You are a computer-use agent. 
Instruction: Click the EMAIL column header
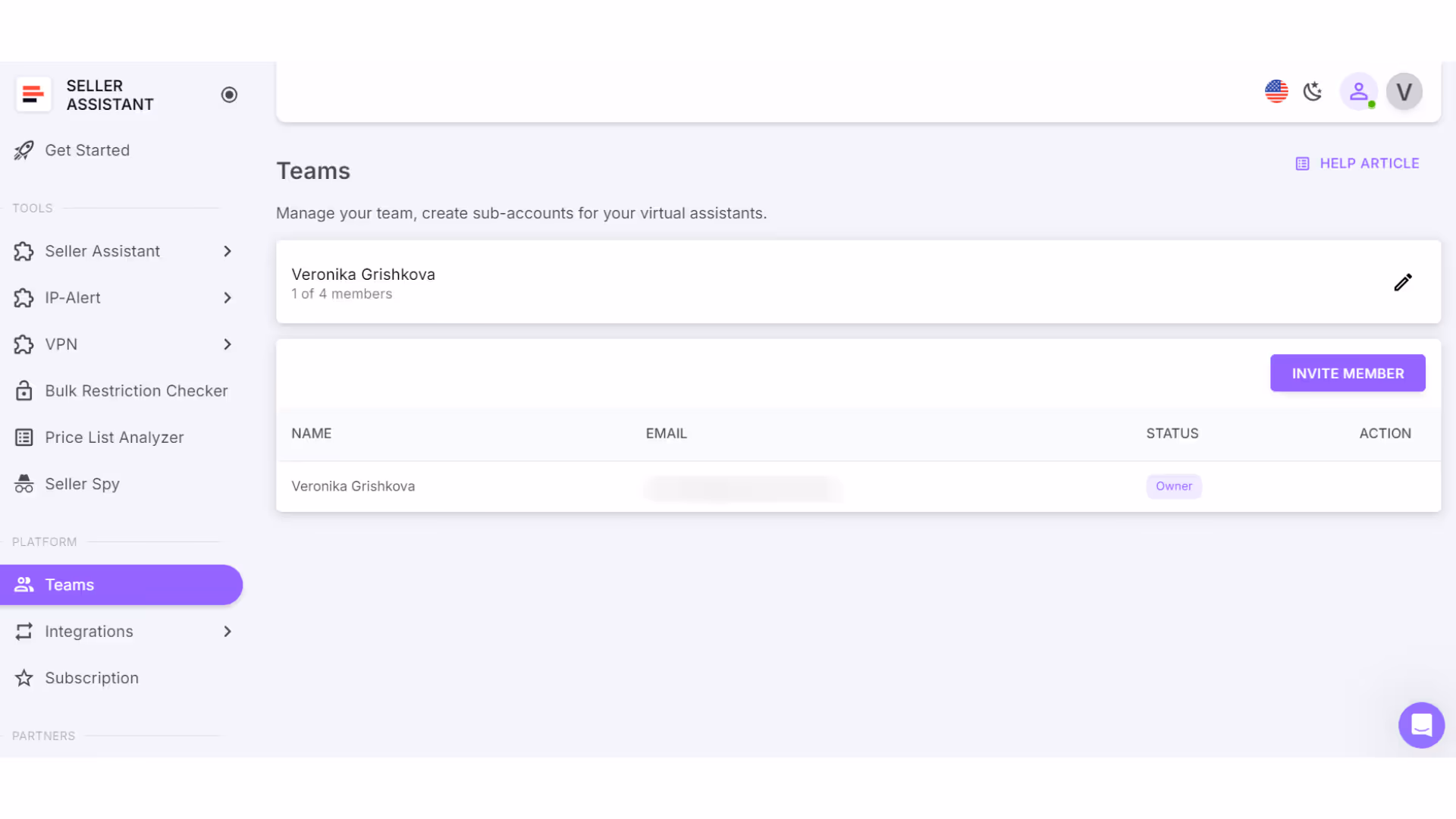[x=667, y=434]
